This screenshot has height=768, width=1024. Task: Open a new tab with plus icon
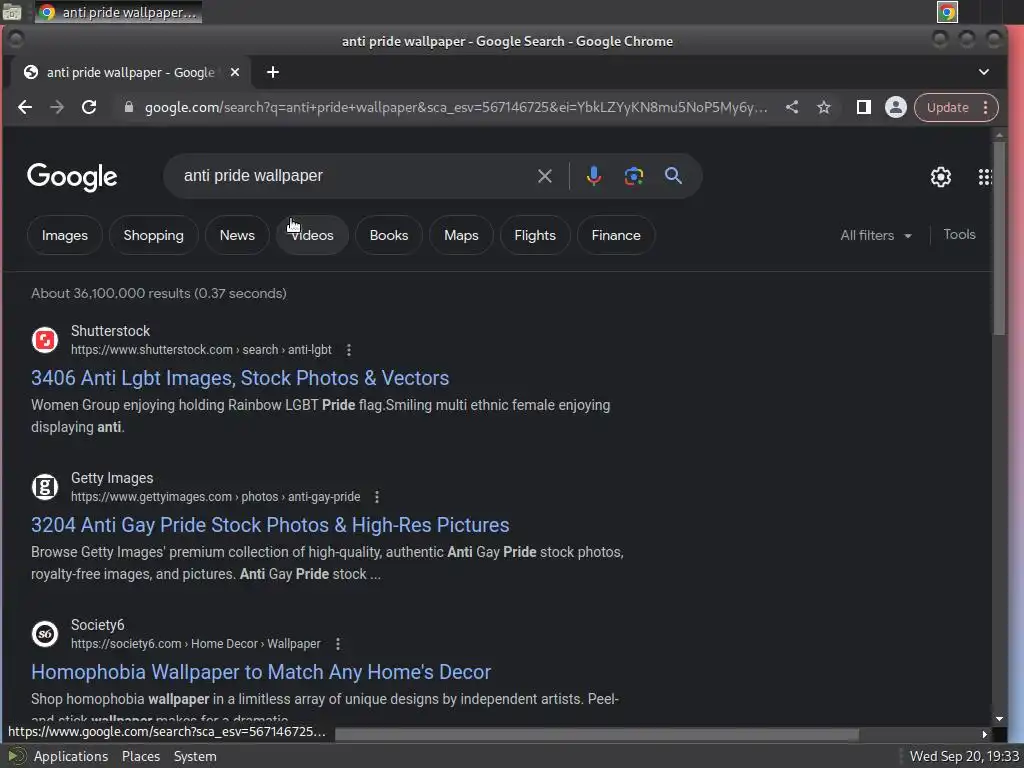(x=273, y=72)
